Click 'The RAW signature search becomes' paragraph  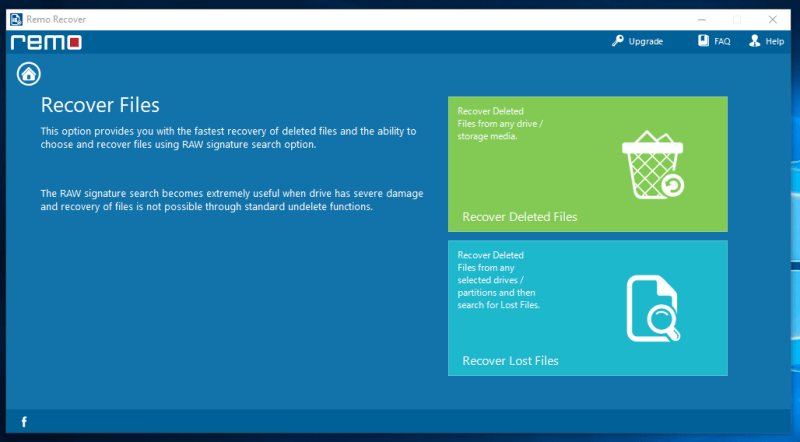coord(232,200)
